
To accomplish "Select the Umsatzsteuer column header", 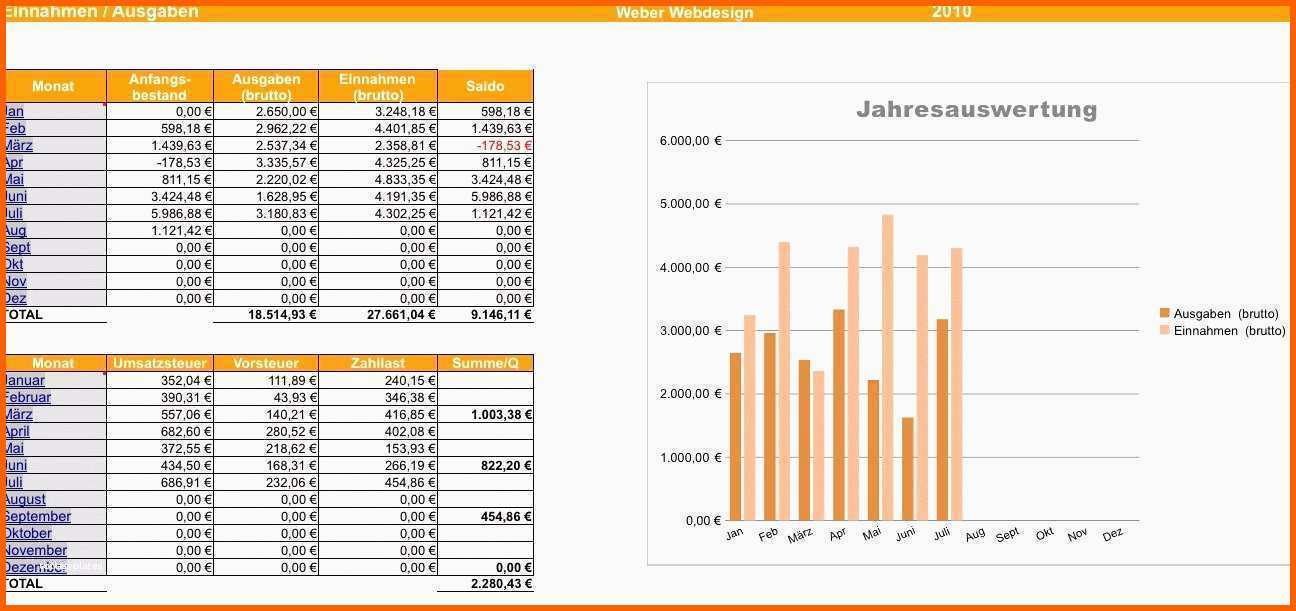I will [x=160, y=363].
